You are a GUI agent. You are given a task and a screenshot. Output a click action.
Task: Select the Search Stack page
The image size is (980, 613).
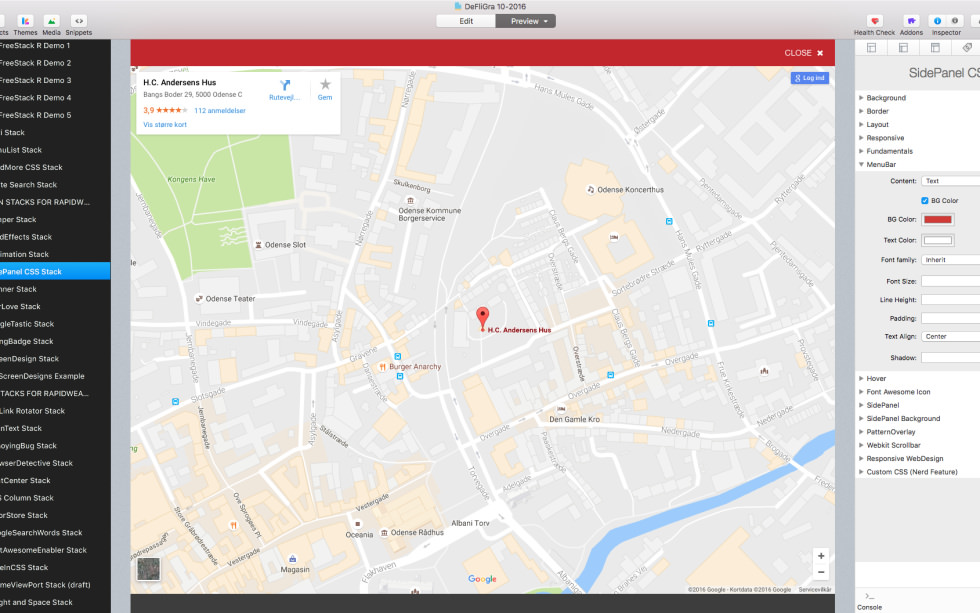point(55,185)
